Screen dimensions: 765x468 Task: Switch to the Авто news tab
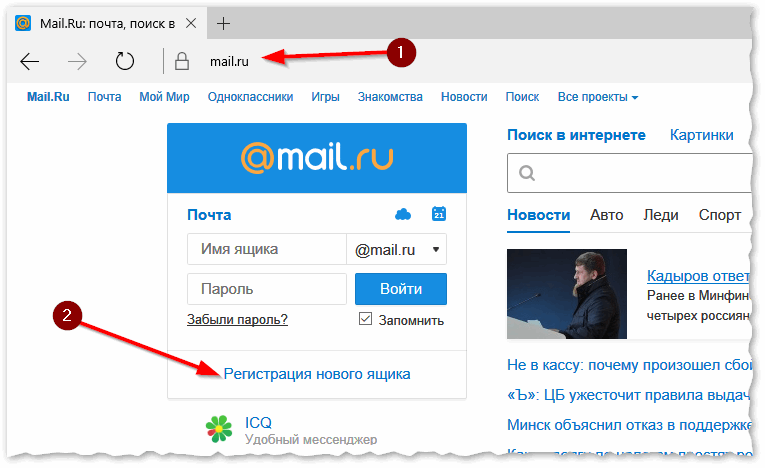pos(606,215)
